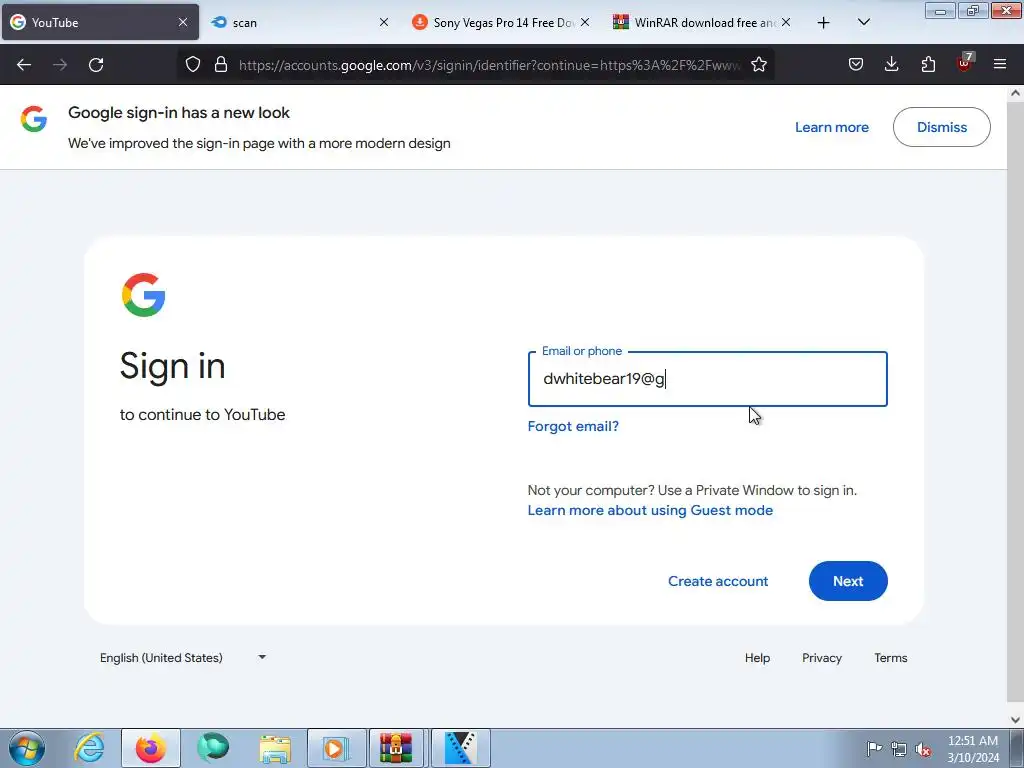Open the taskbar clock and date
The height and width of the screenshot is (768, 1024).
pyautogui.click(x=973, y=749)
